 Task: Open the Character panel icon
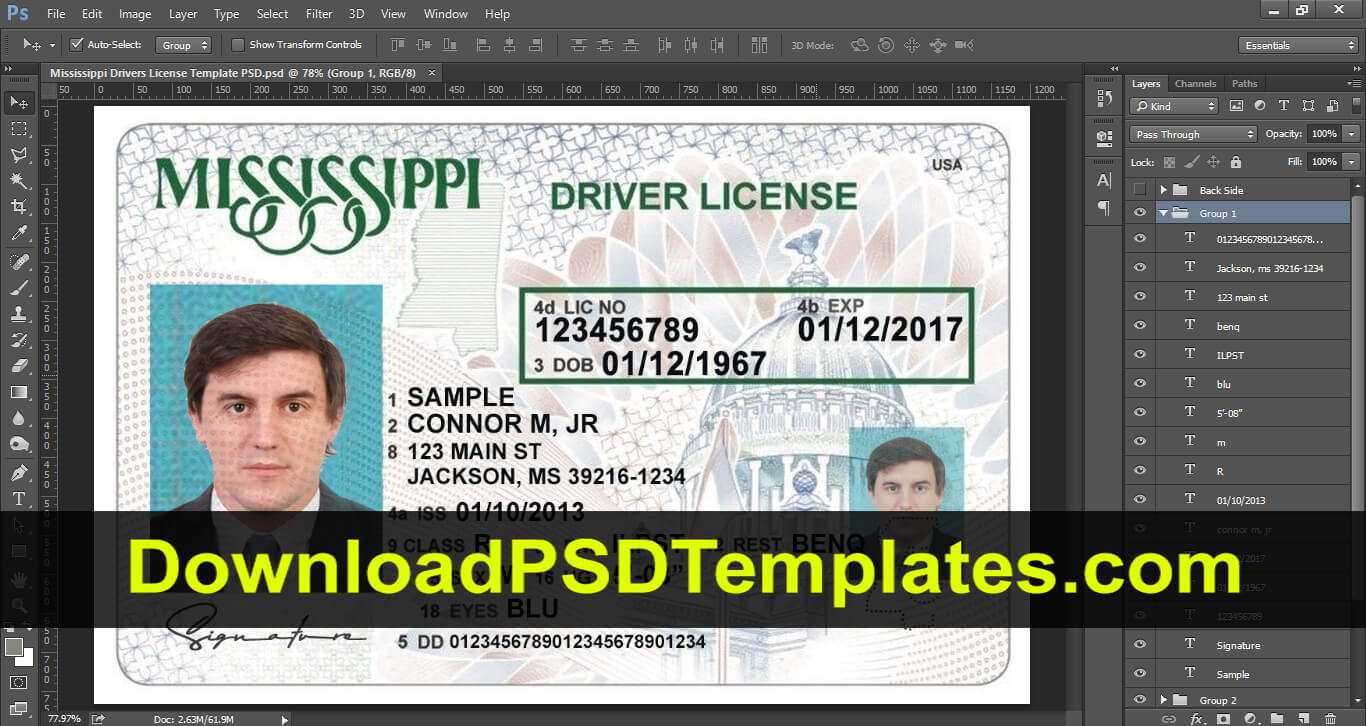[1104, 180]
